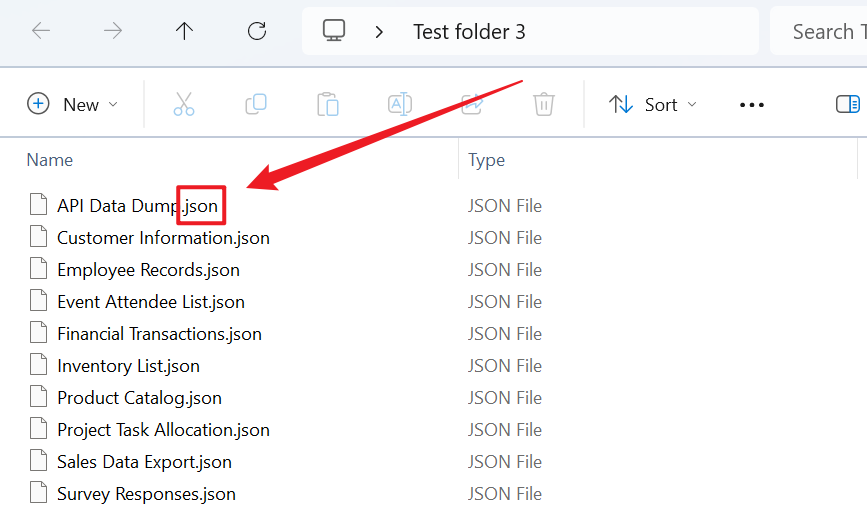Select the Financial Transactions.json file
867x524 pixels.
tap(159, 334)
